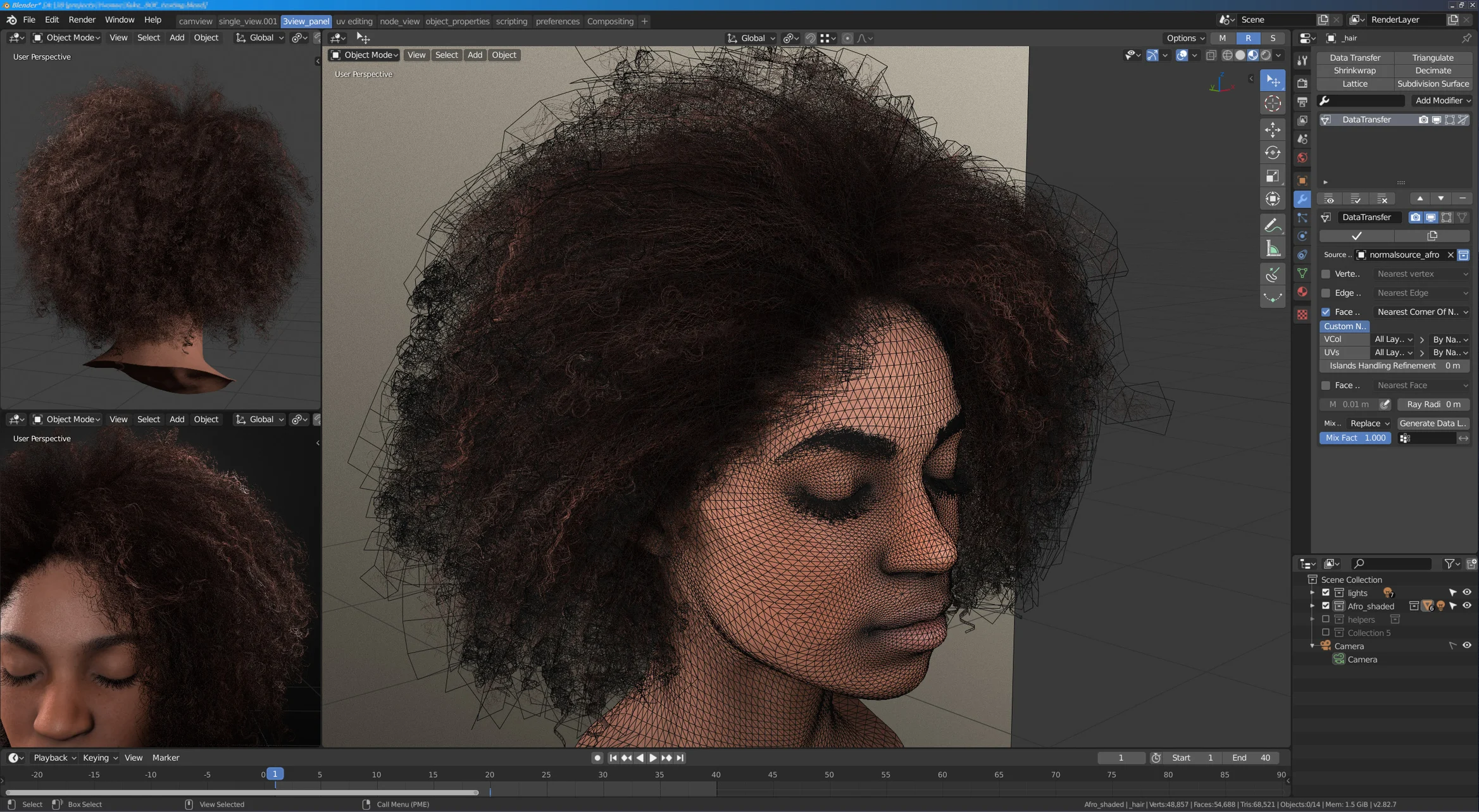Image resolution: width=1479 pixels, height=812 pixels.
Task: Select the Scale tool
Action: (x=1273, y=176)
